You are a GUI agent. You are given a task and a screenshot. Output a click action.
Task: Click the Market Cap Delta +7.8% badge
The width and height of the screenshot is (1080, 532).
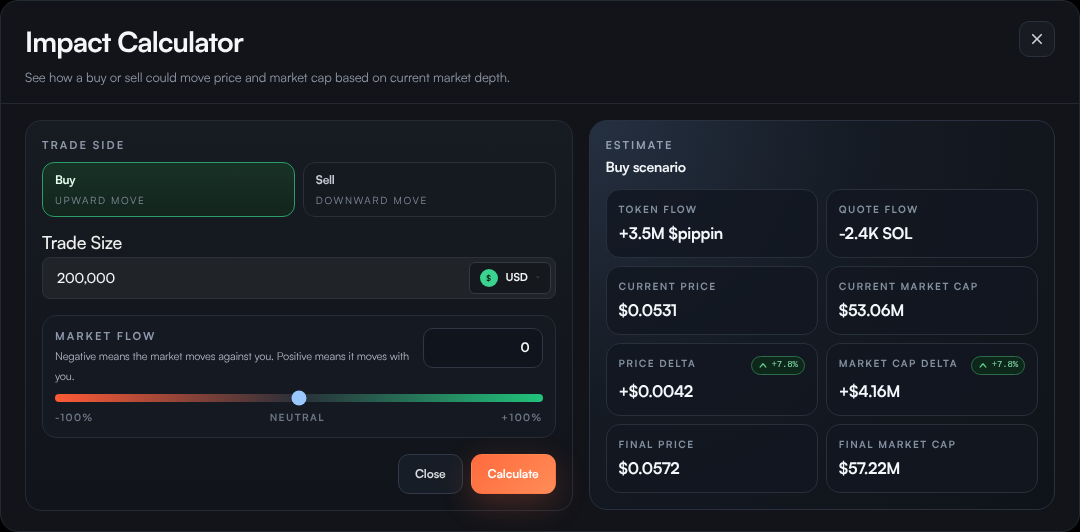pos(998,365)
